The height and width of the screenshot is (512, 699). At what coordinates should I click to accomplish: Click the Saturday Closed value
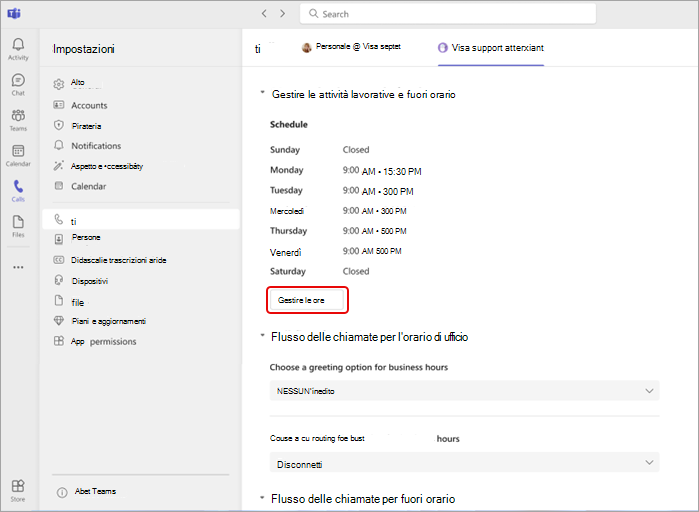point(356,271)
